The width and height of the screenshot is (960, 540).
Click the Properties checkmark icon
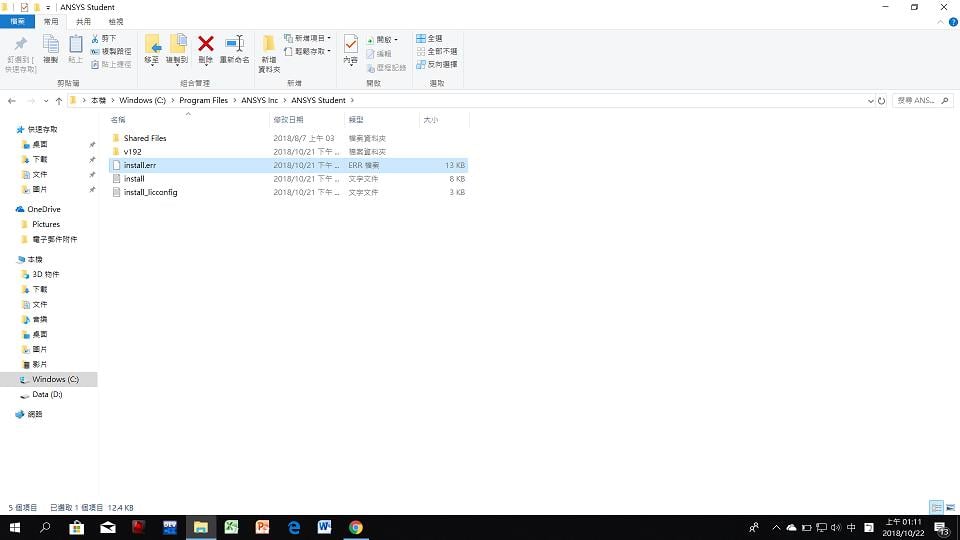(351, 44)
